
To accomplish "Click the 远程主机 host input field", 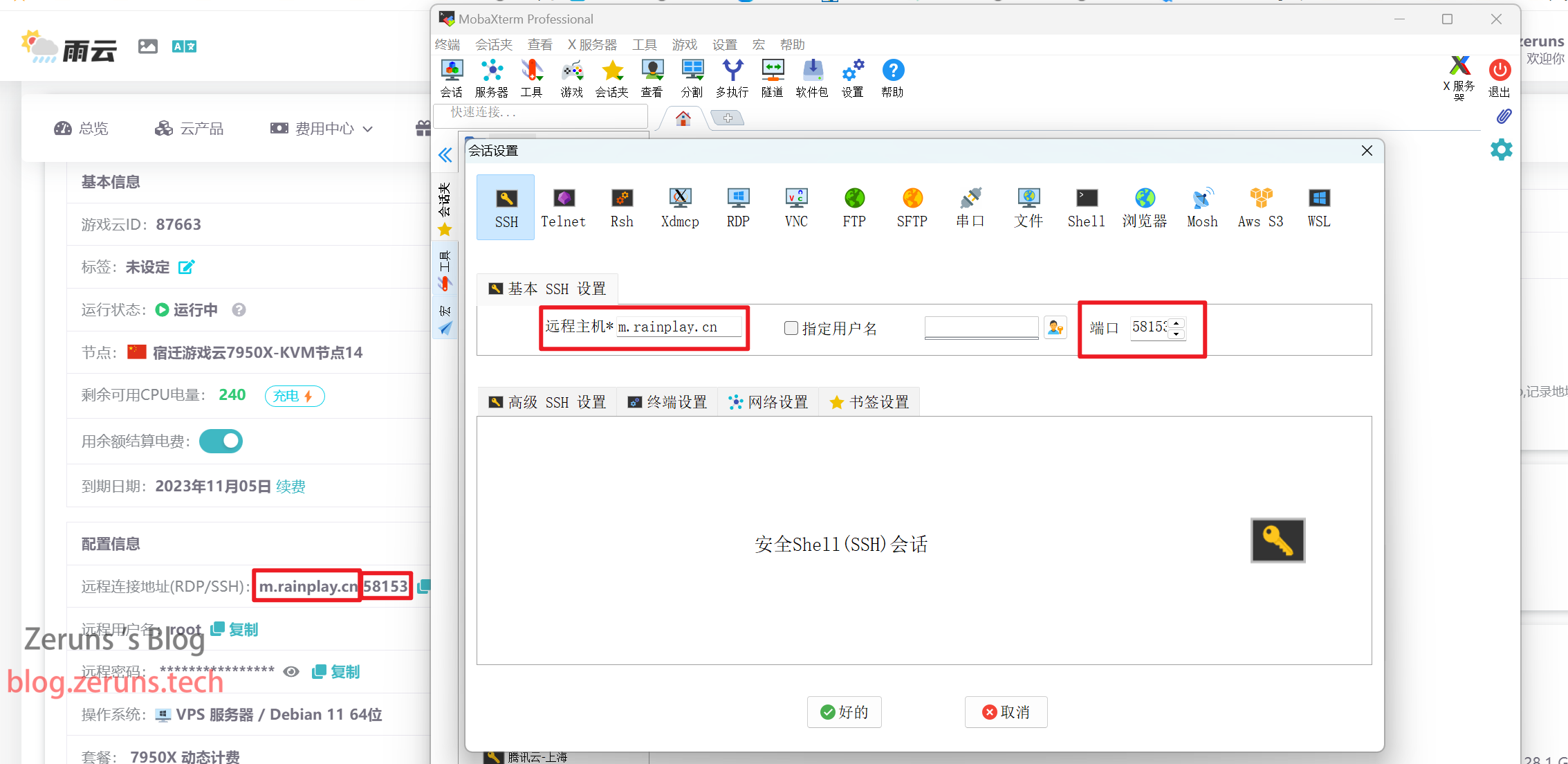I will coord(679,327).
